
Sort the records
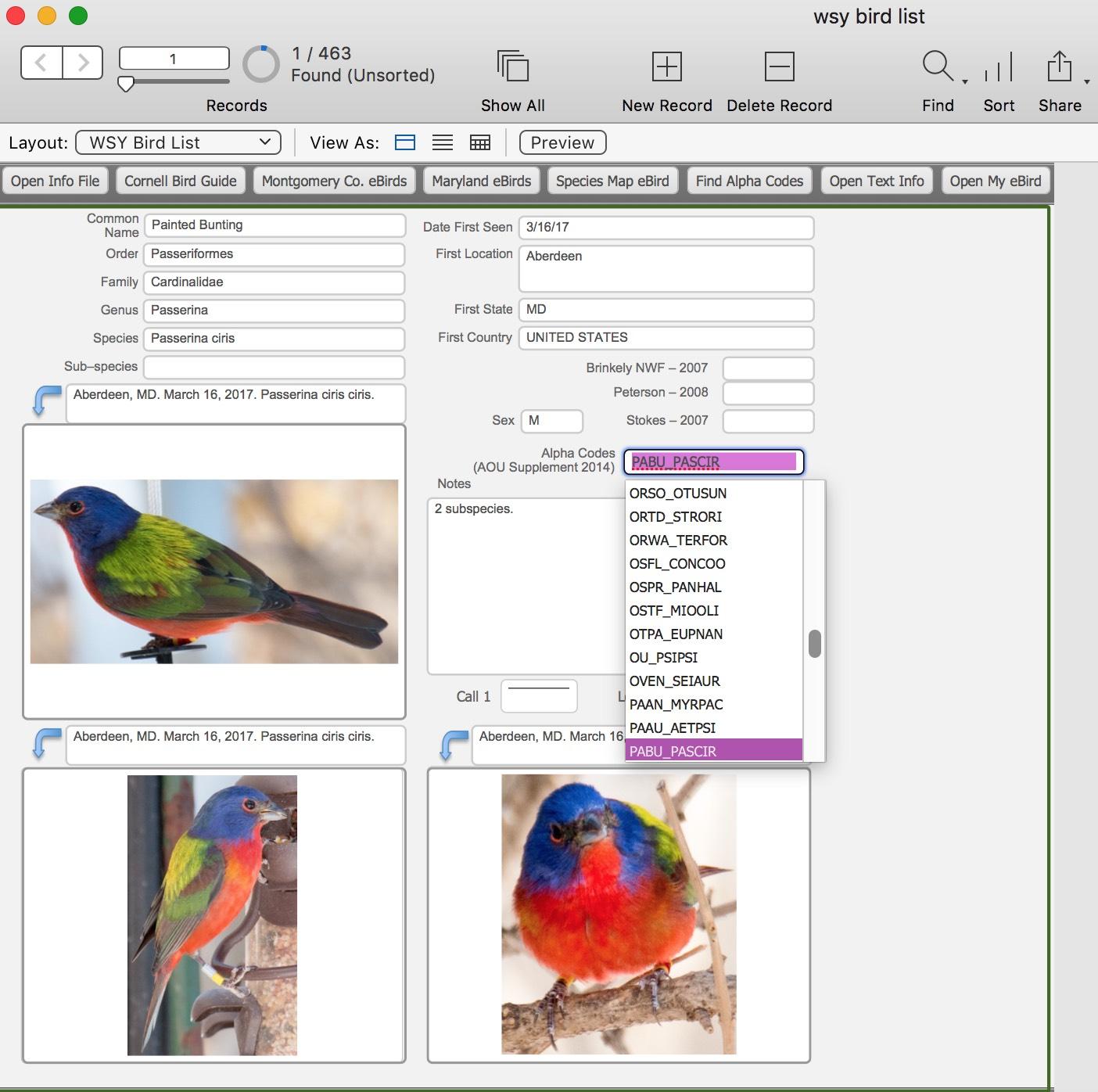click(999, 66)
